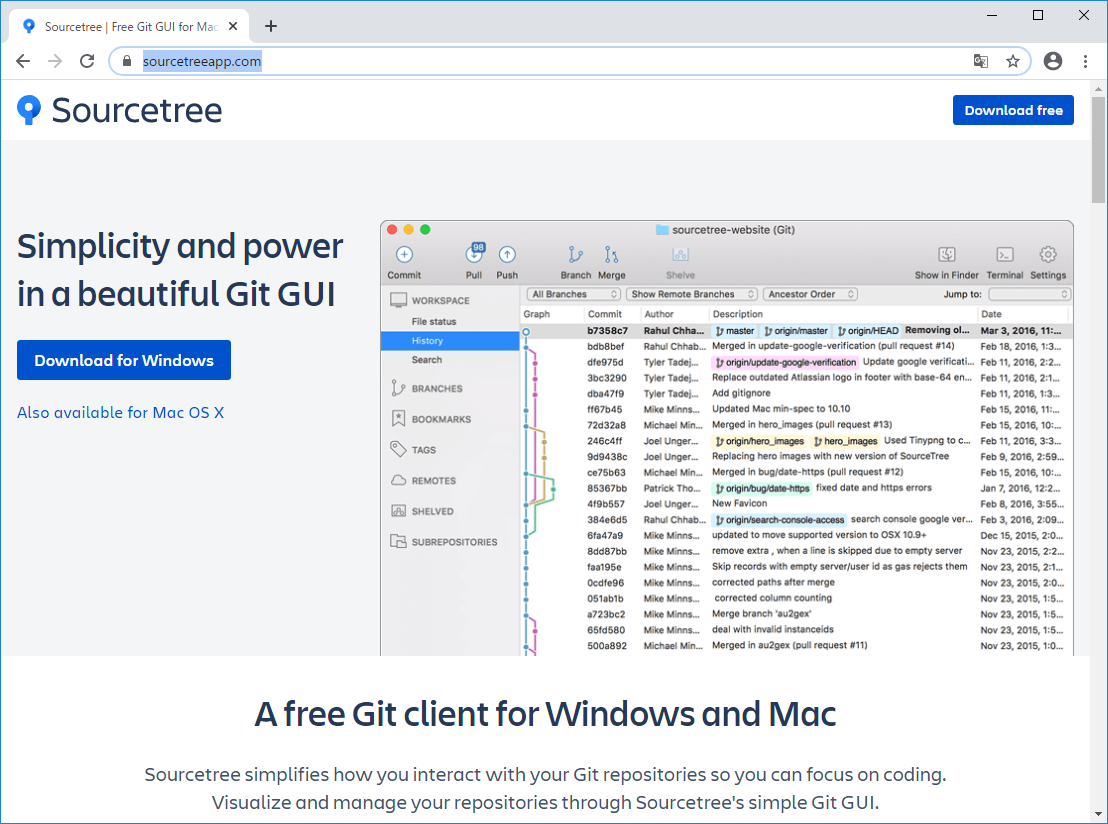The height and width of the screenshot is (824, 1108).
Task: Open the Jump to dropdown
Action: click(1029, 294)
